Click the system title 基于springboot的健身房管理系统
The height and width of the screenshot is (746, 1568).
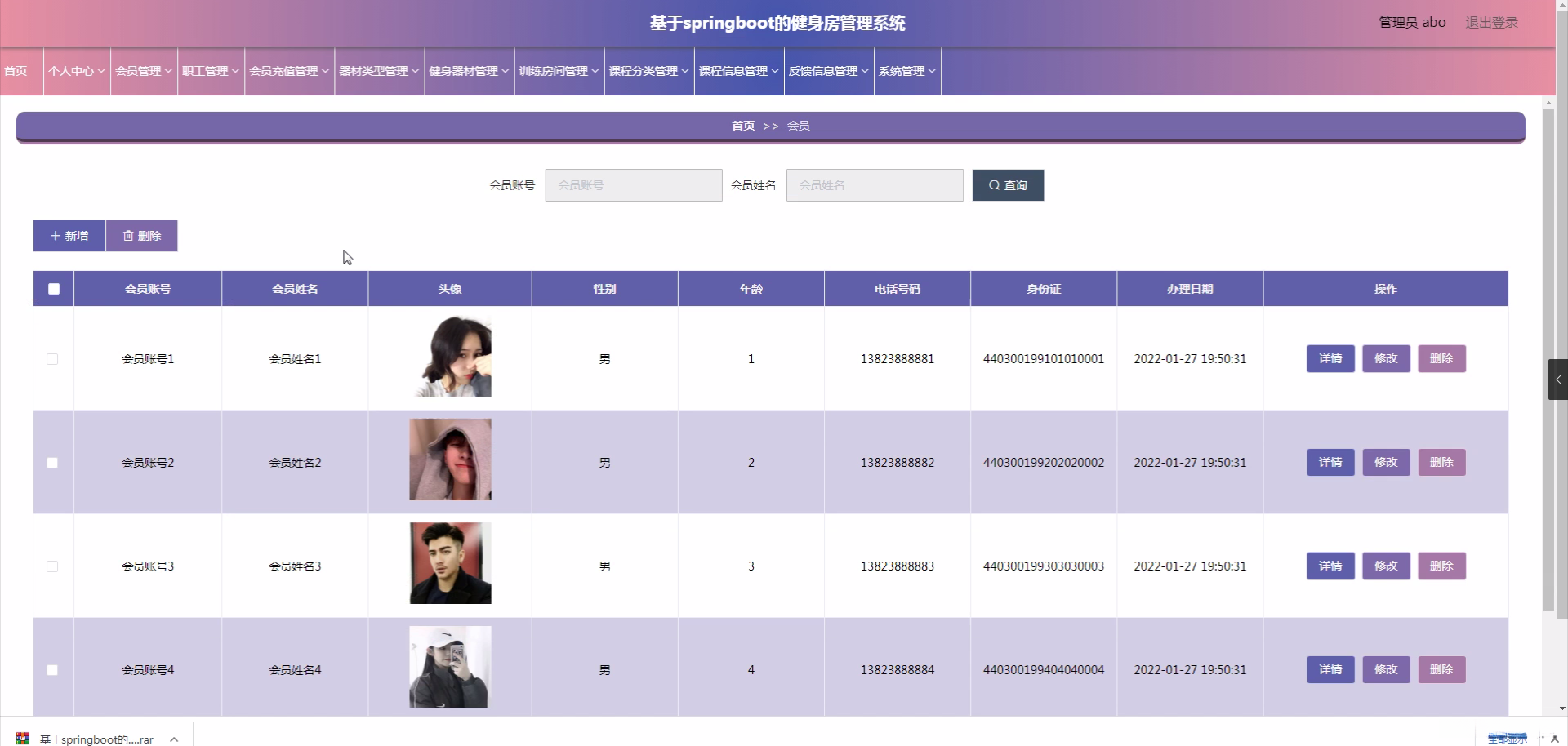point(777,23)
